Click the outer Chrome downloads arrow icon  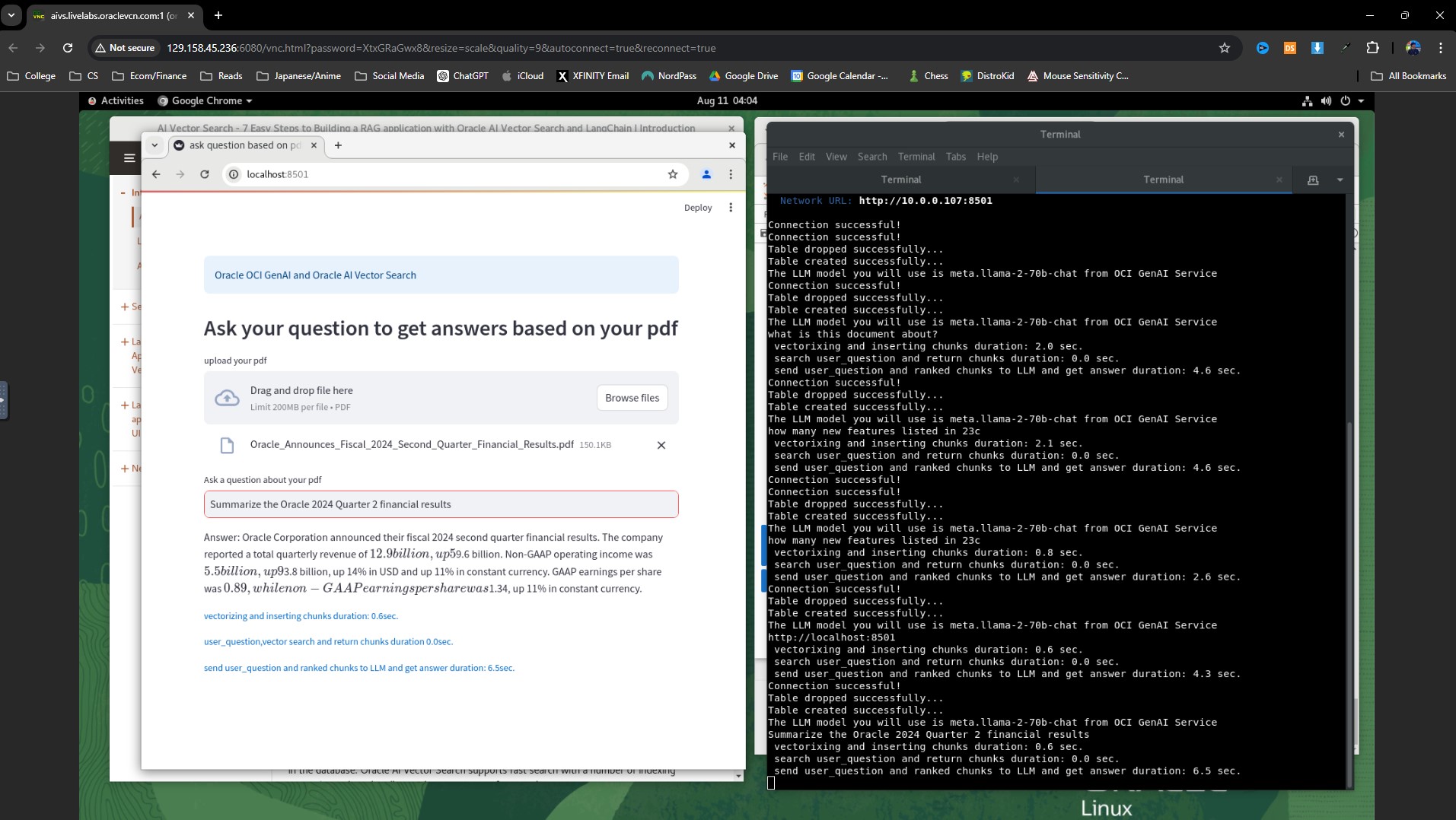tap(1317, 48)
